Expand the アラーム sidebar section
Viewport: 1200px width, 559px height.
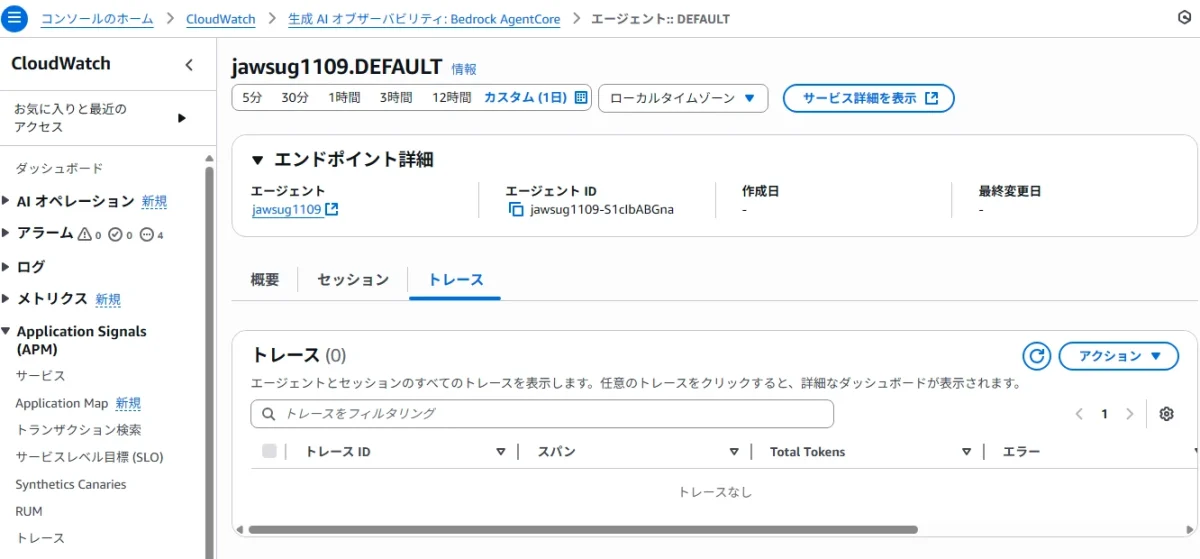(8, 233)
